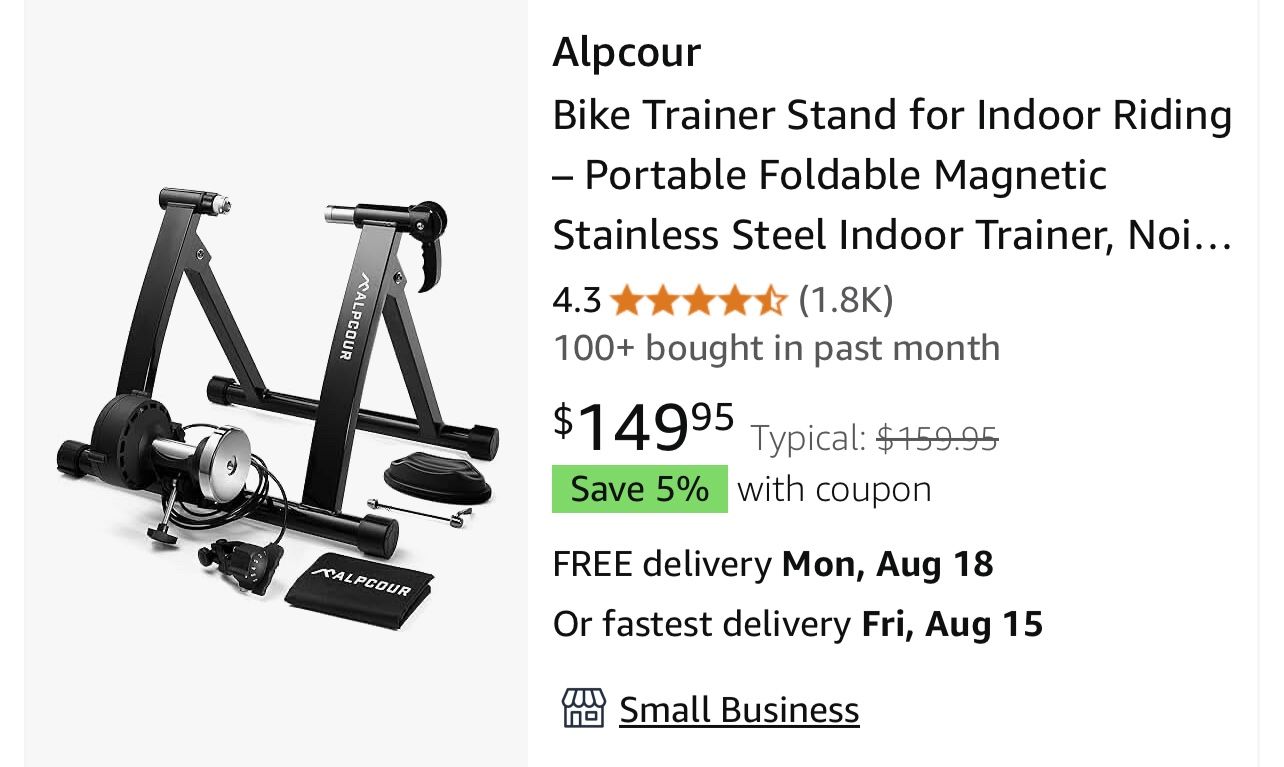Click the front wheel riser block in image
The width and height of the screenshot is (1284, 767).
pyautogui.click(x=439, y=475)
